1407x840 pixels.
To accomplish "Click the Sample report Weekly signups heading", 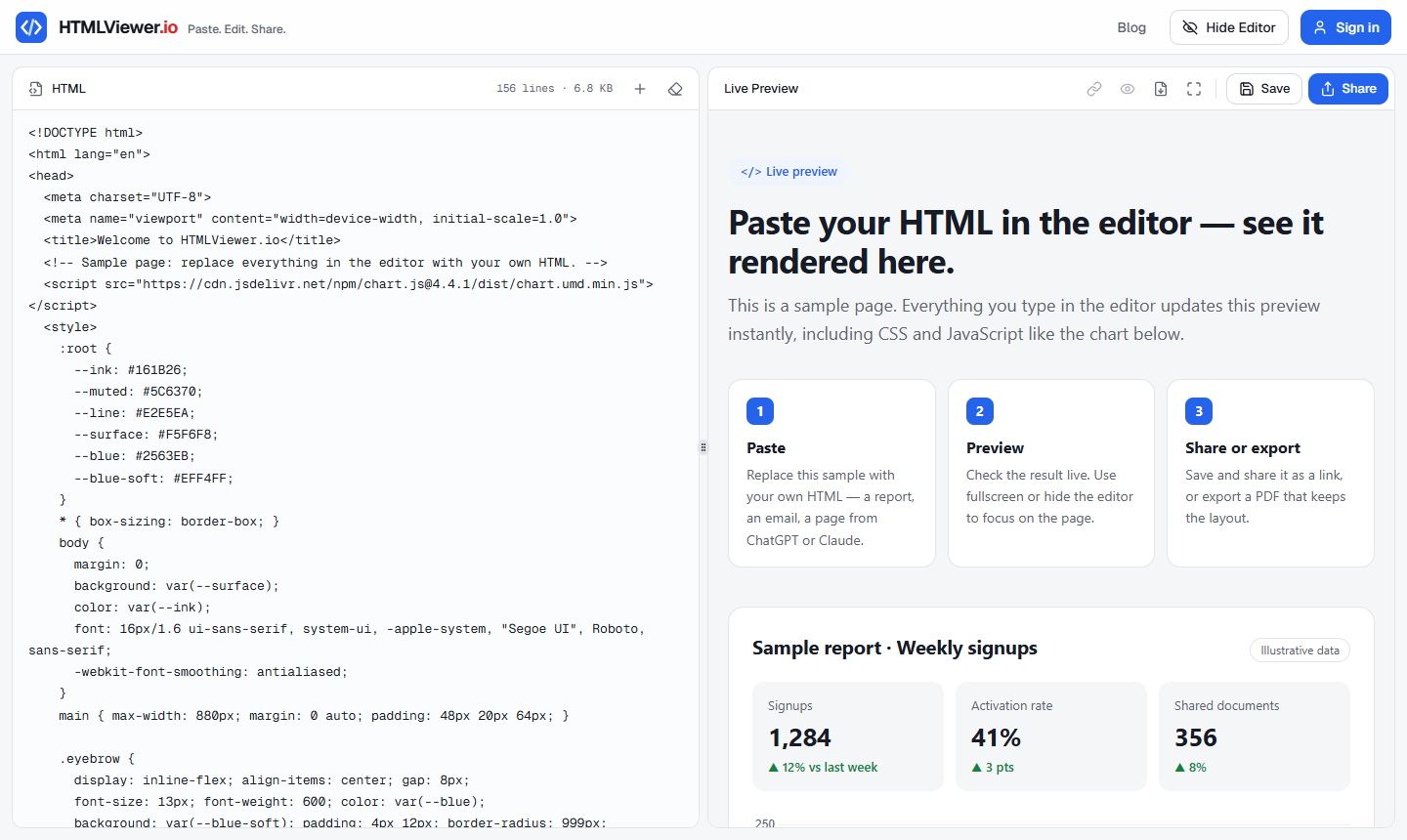I will point(895,649).
